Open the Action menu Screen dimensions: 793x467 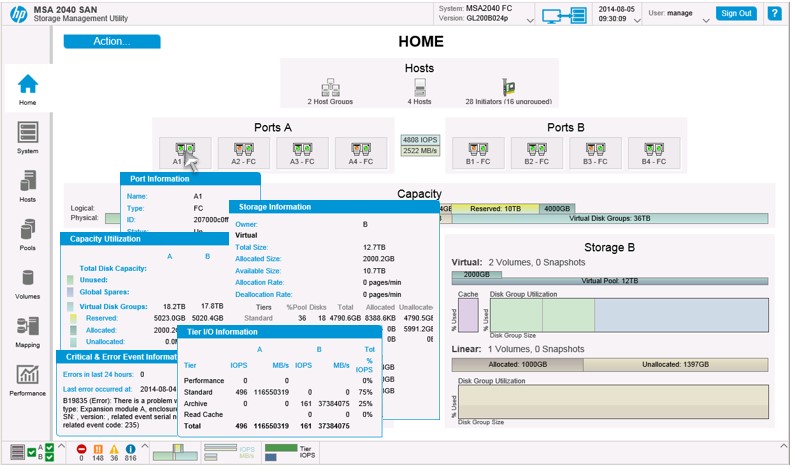point(112,41)
